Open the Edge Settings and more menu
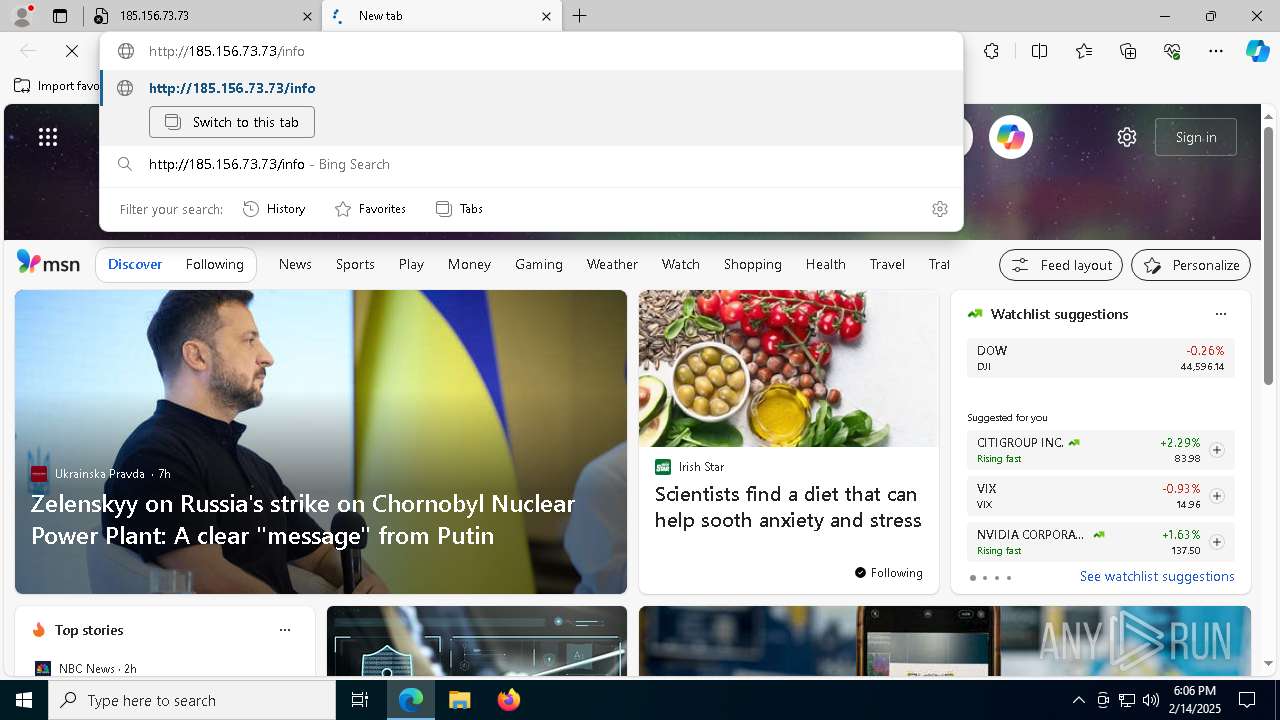 pos(1216,51)
